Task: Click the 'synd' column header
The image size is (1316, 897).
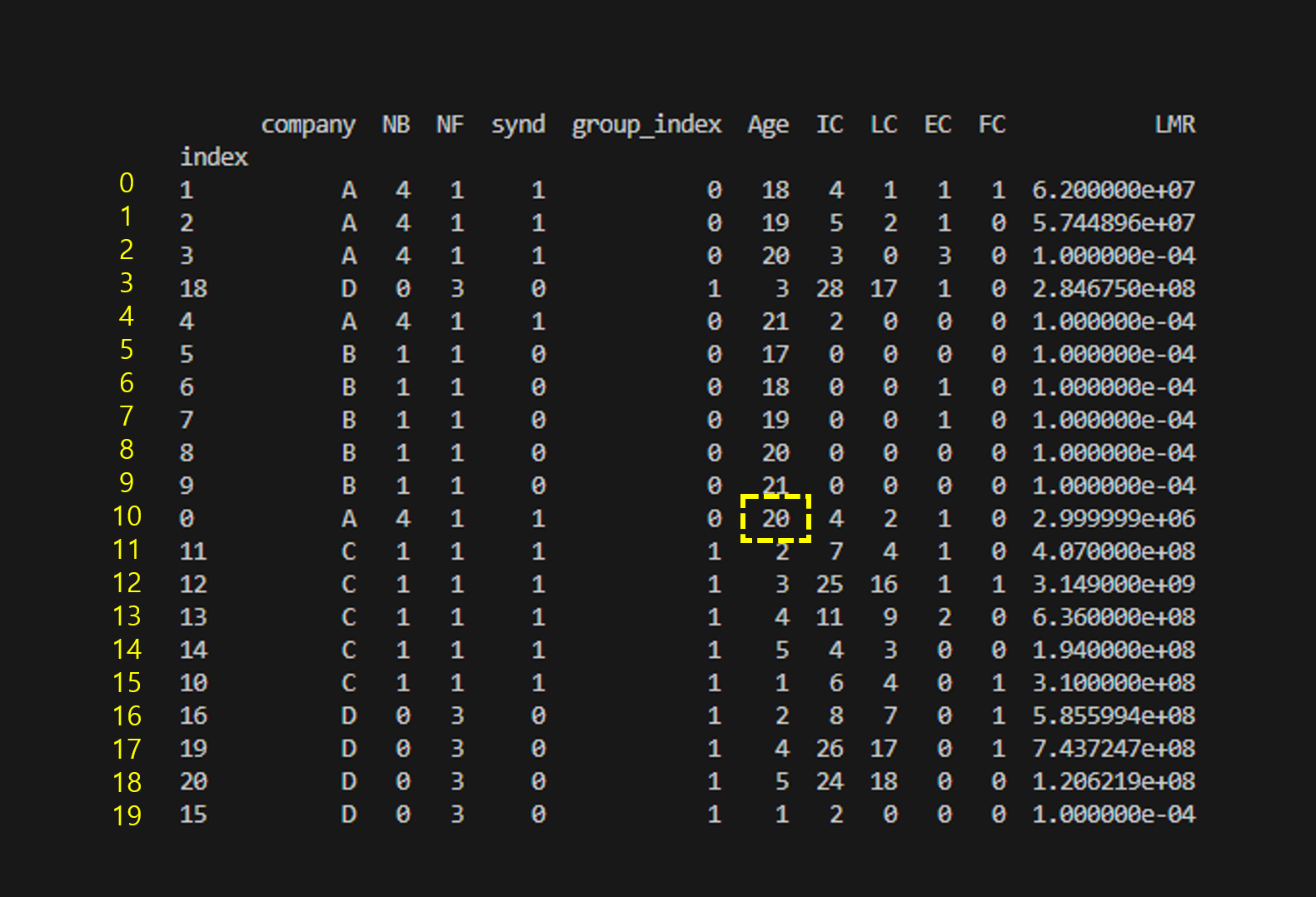Action: coord(518,125)
